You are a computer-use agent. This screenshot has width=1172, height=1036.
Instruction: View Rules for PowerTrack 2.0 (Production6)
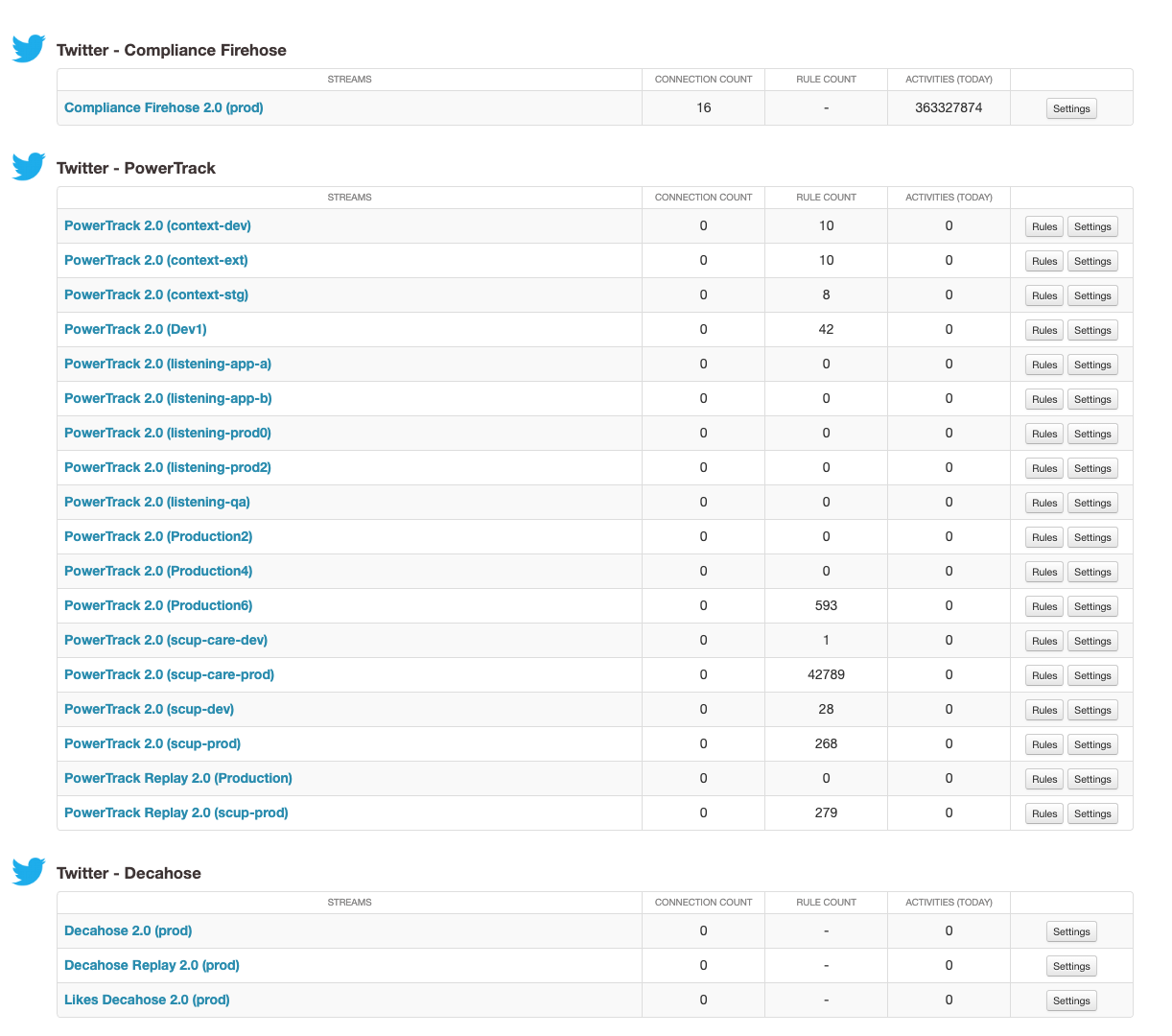coord(1044,606)
